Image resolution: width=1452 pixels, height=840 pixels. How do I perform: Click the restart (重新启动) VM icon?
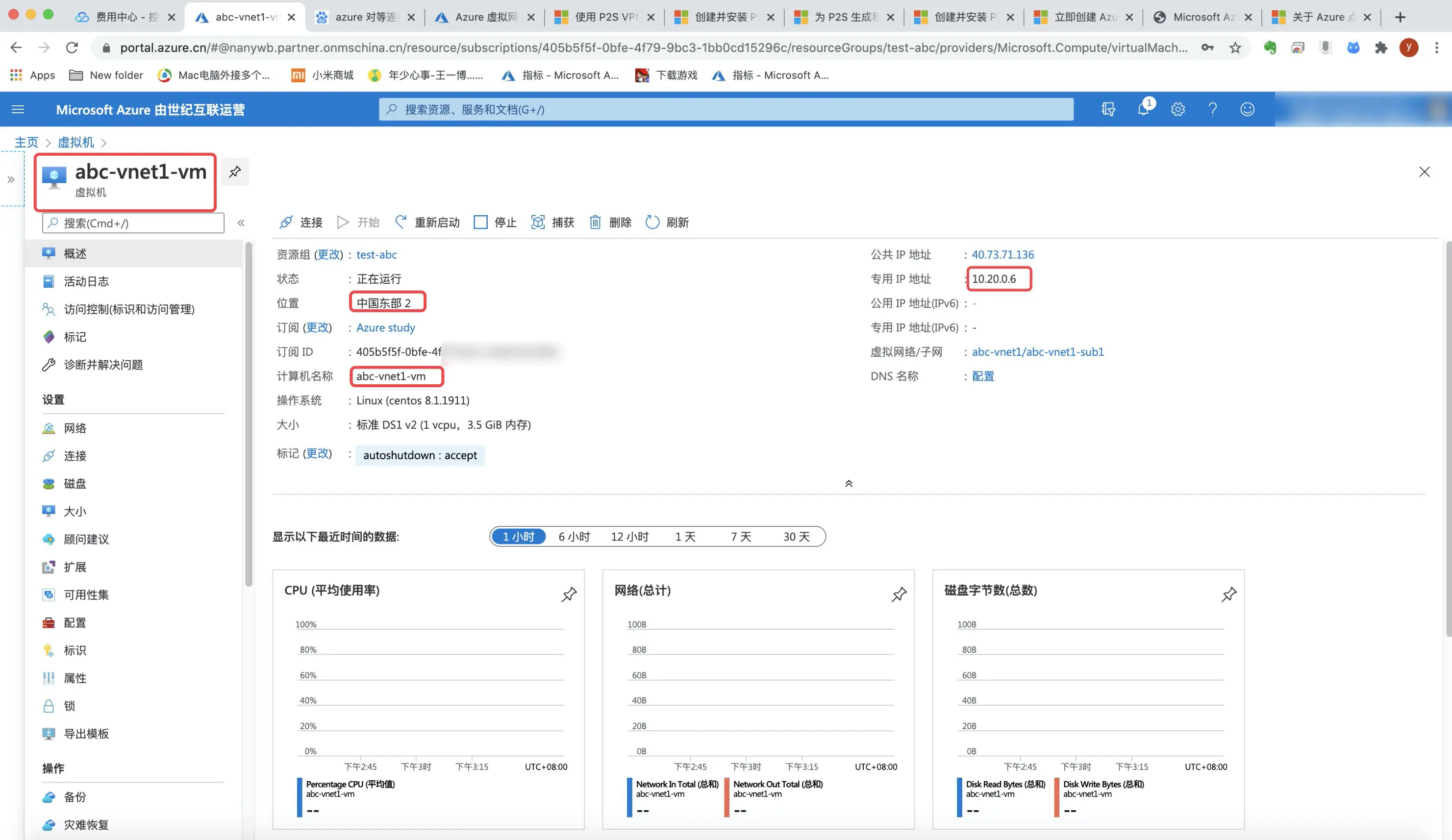click(x=401, y=222)
